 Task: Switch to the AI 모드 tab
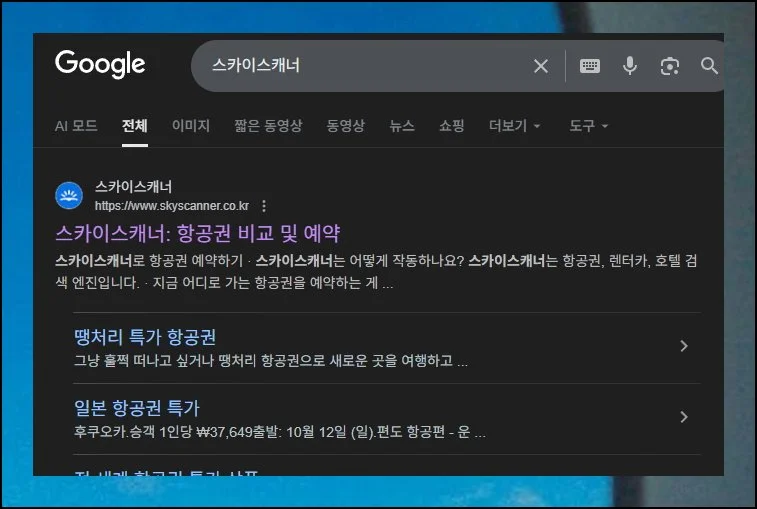pyautogui.click(x=76, y=126)
